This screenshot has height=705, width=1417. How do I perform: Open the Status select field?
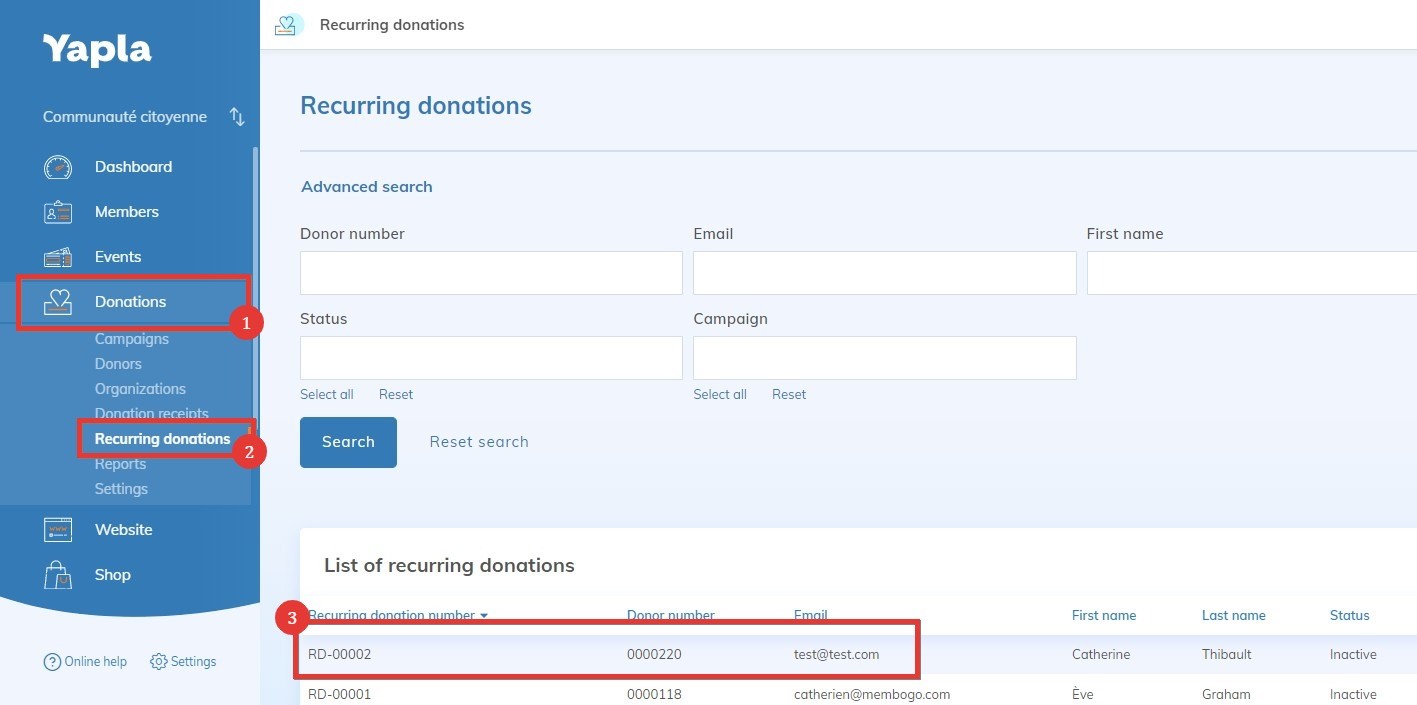tap(491, 358)
